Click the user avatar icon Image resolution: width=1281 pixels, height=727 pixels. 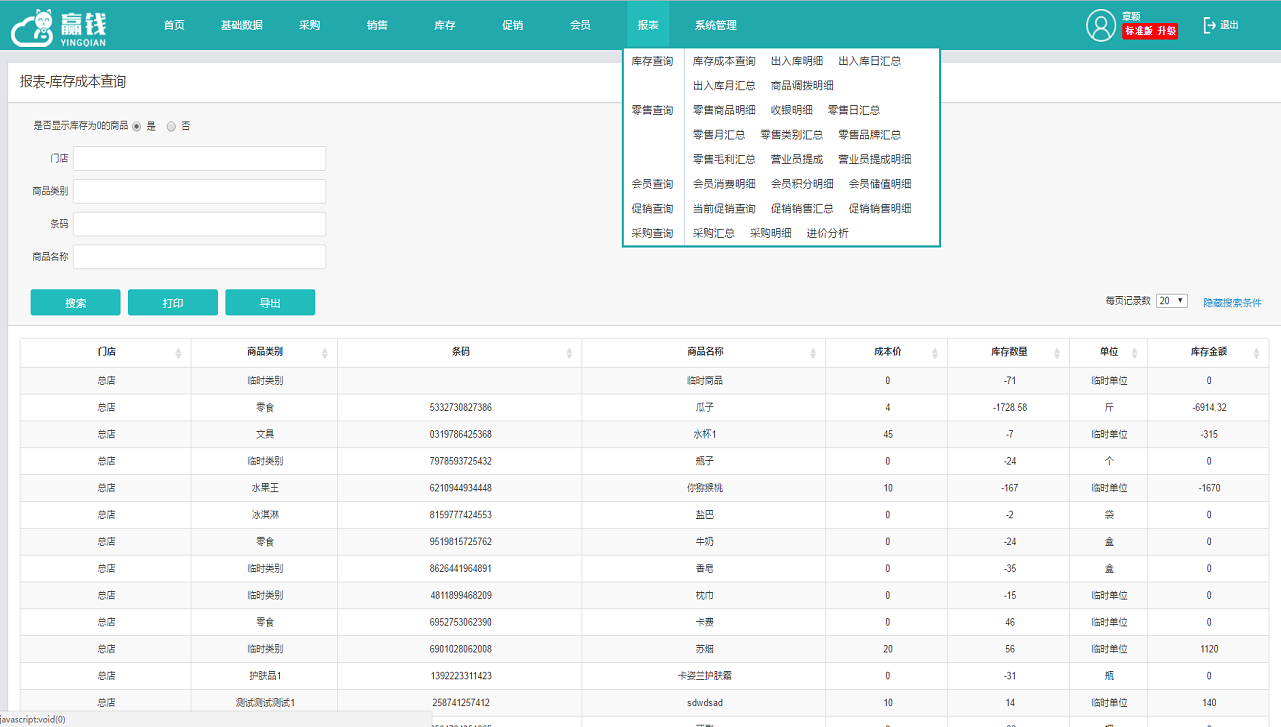pyautogui.click(x=1101, y=25)
